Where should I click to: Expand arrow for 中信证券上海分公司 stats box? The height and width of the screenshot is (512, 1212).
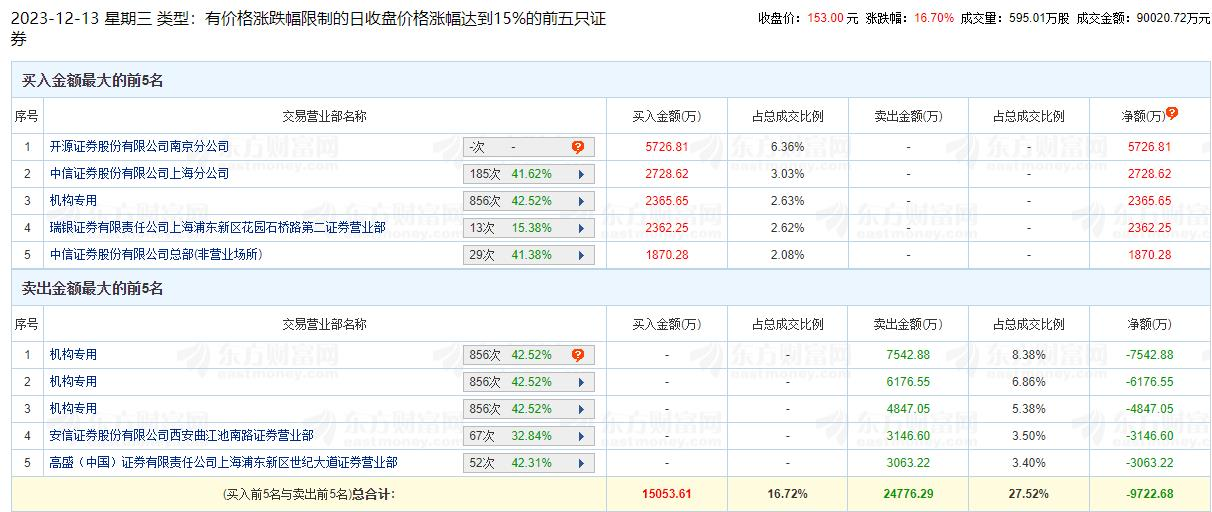[x=579, y=174]
